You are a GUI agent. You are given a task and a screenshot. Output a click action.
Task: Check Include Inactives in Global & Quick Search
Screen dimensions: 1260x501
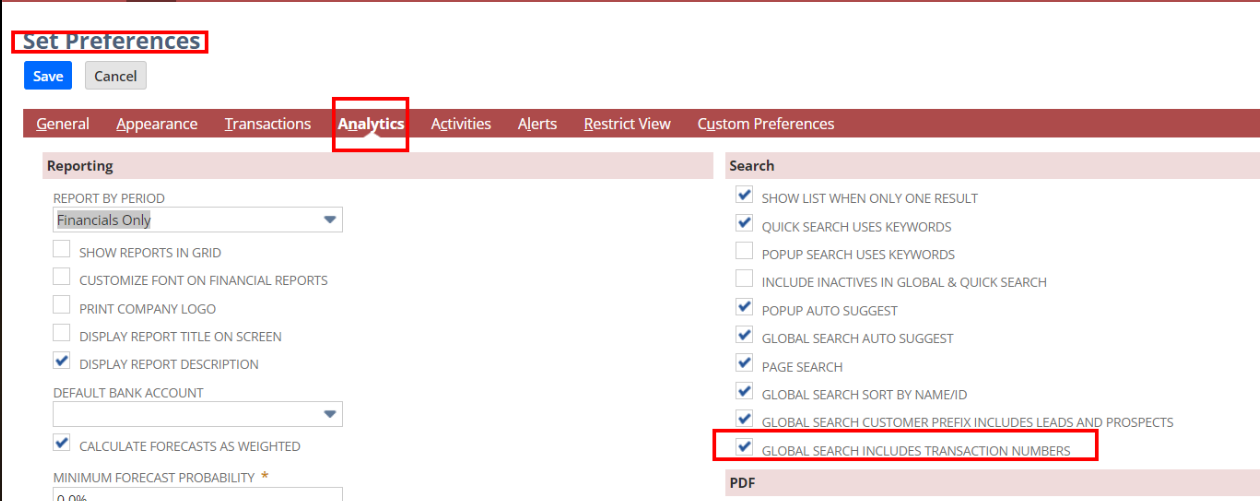pyautogui.click(x=744, y=280)
